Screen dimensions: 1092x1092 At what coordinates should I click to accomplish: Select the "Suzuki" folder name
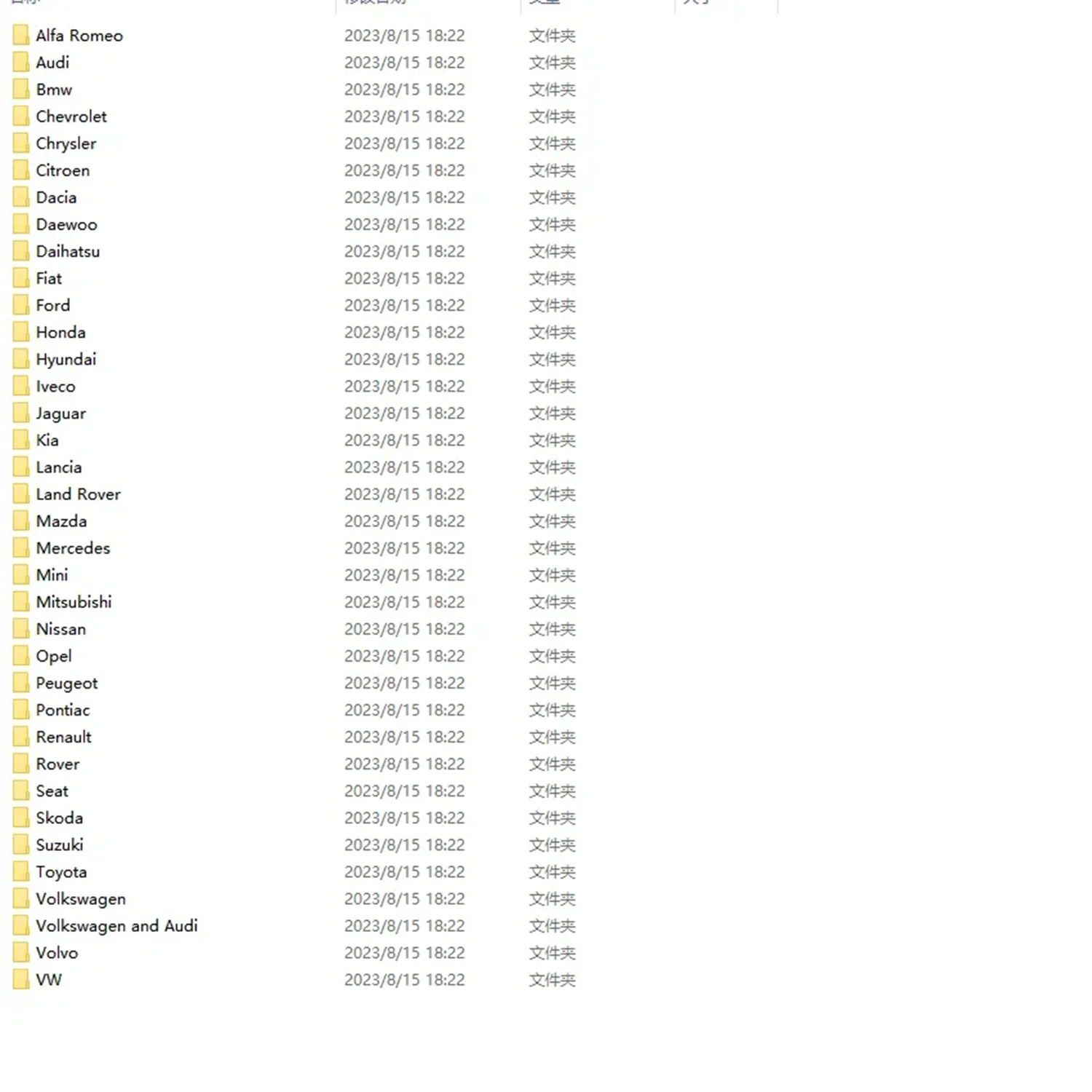pos(60,844)
